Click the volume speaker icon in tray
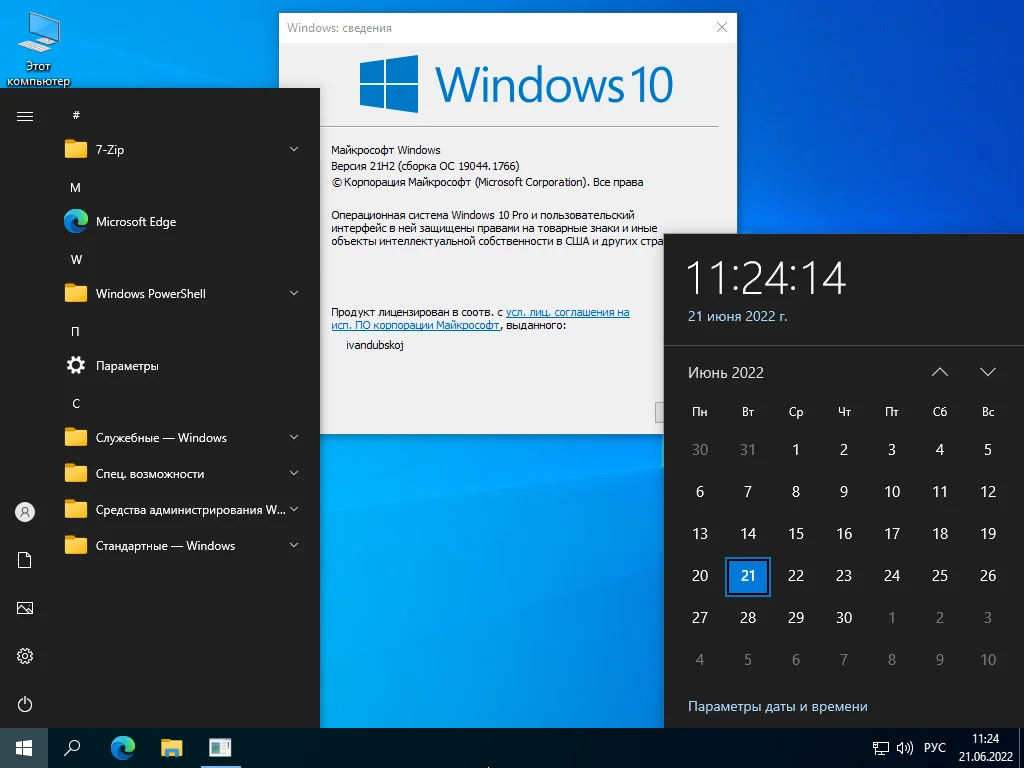 click(x=905, y=747)
